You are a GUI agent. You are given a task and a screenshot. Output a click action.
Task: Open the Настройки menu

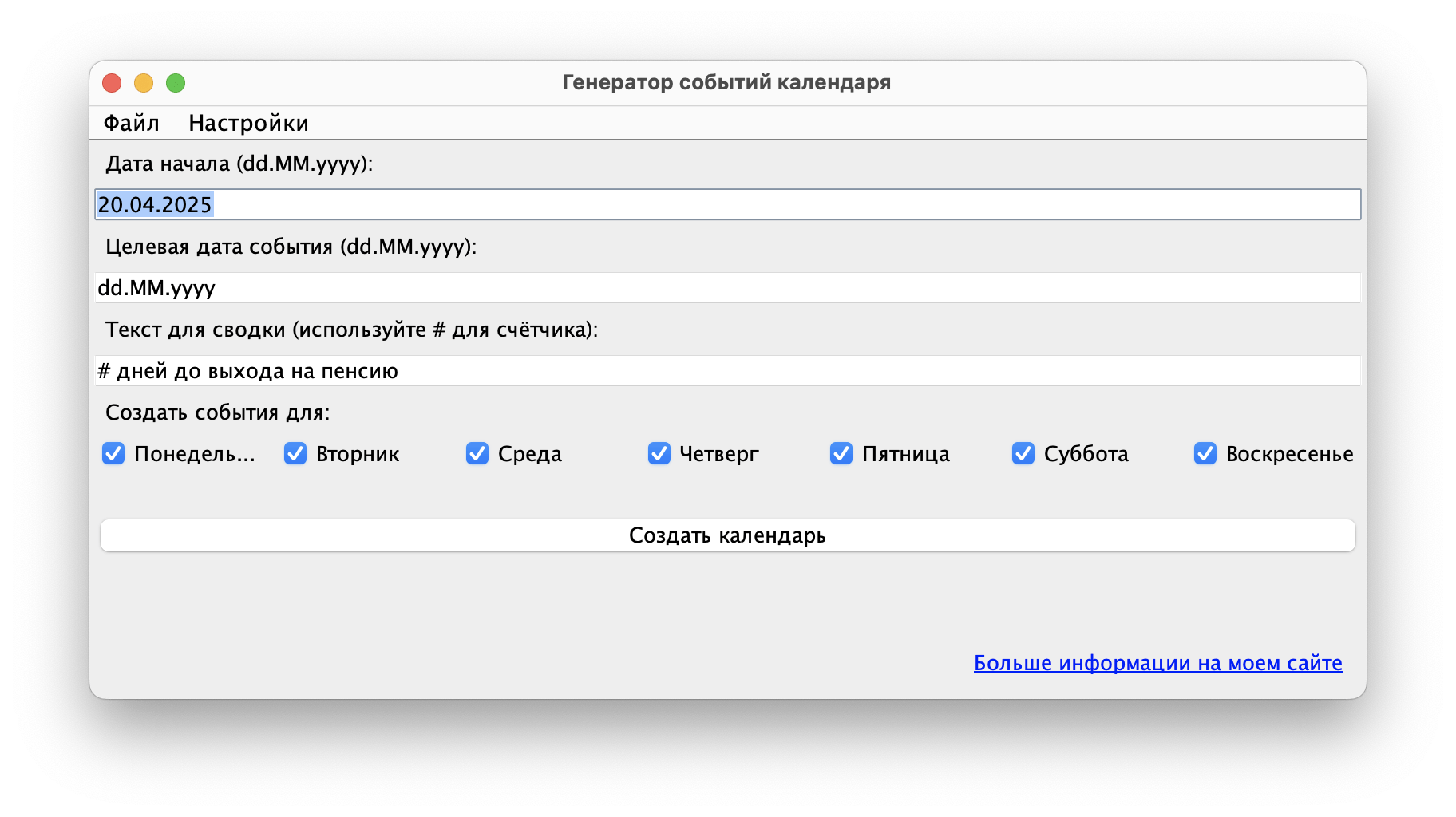[x=248, y=123]
